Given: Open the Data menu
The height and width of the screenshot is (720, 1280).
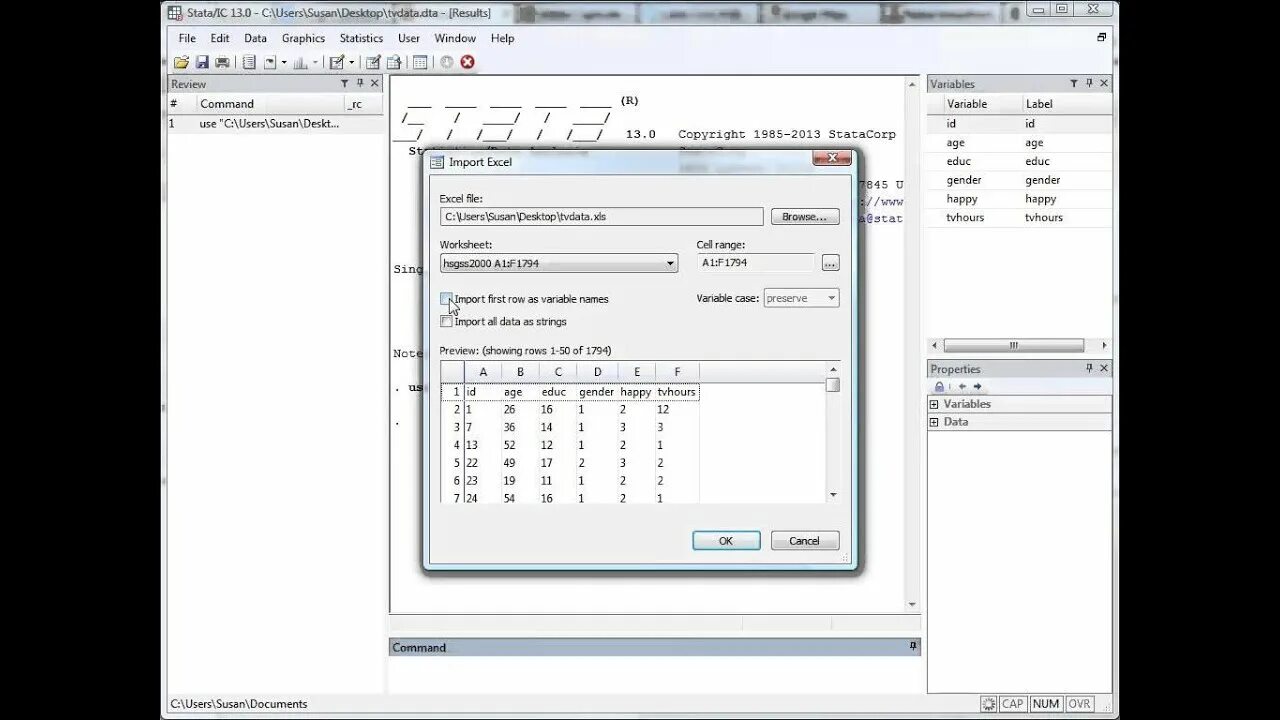Looking at the screenshot, I should [x=255, y=38].
